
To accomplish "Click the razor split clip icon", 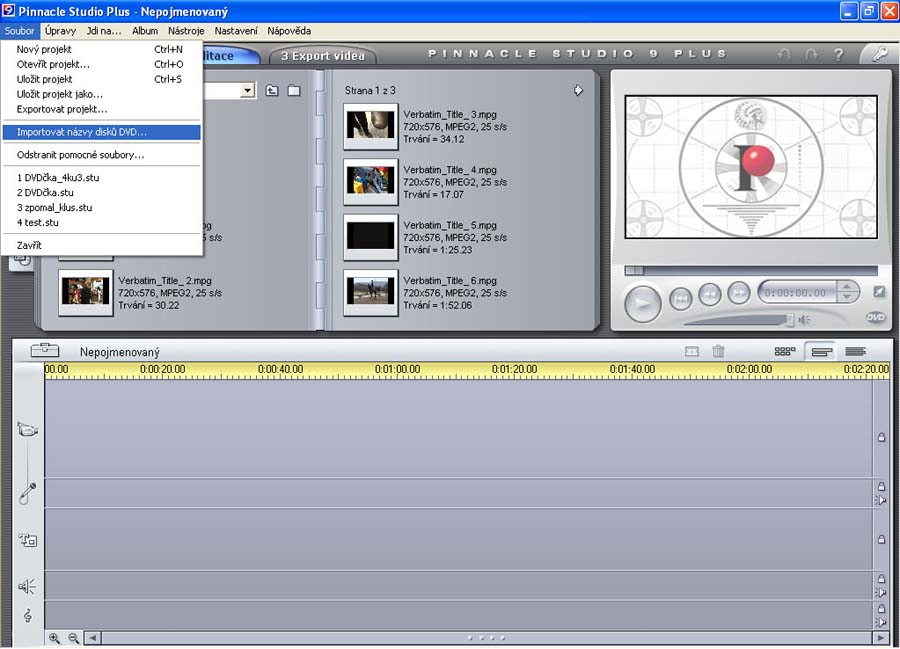I will [x=691, y=351].
